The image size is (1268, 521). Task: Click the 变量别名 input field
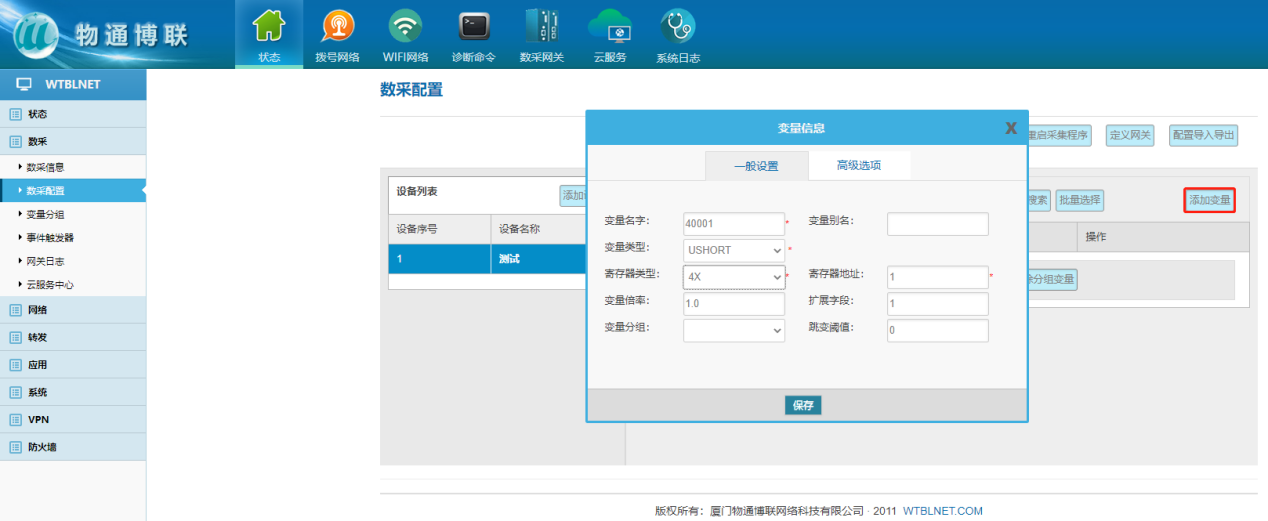coord(937,224)
